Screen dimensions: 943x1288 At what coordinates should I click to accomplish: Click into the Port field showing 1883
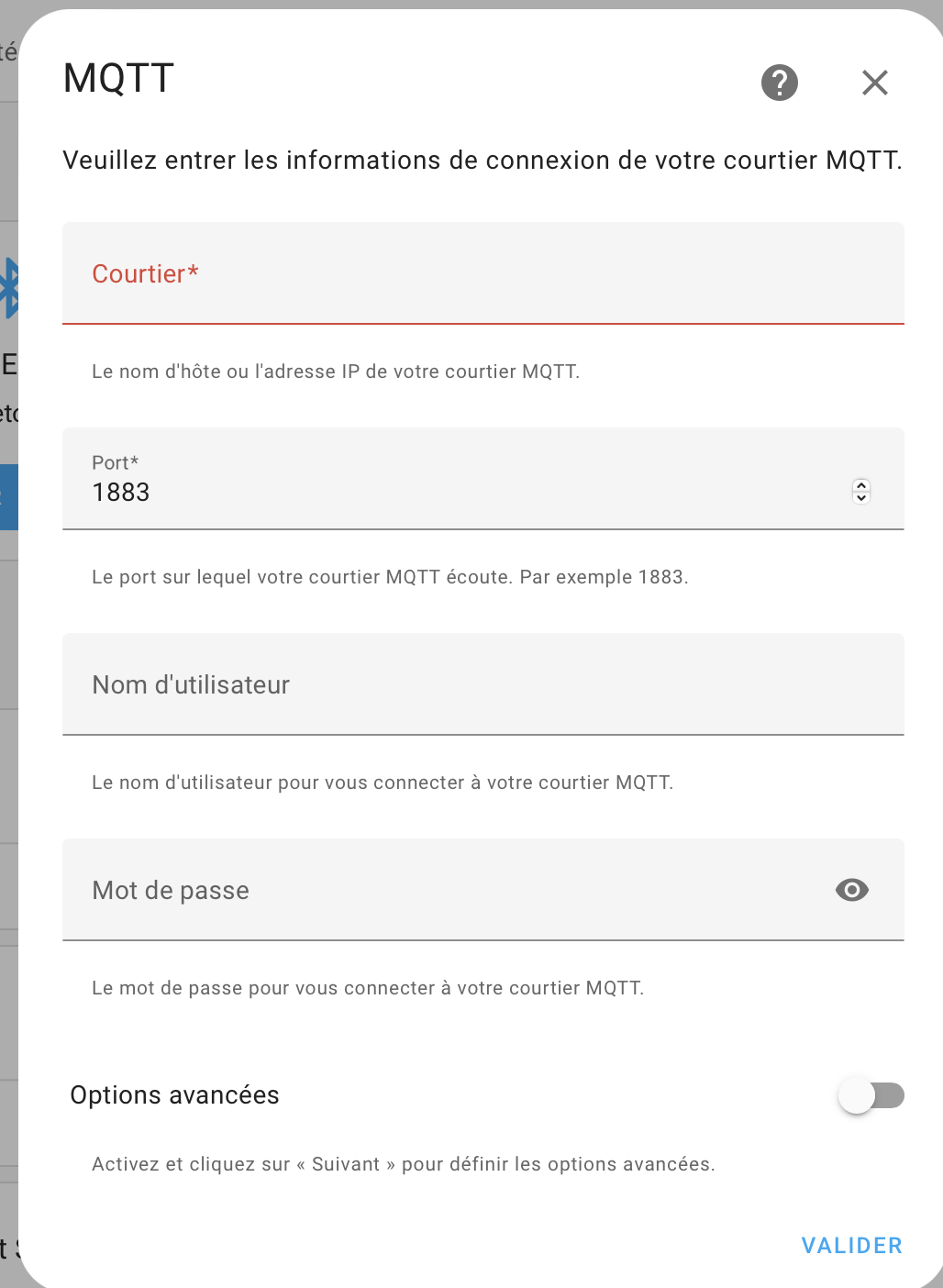(459, 492)
